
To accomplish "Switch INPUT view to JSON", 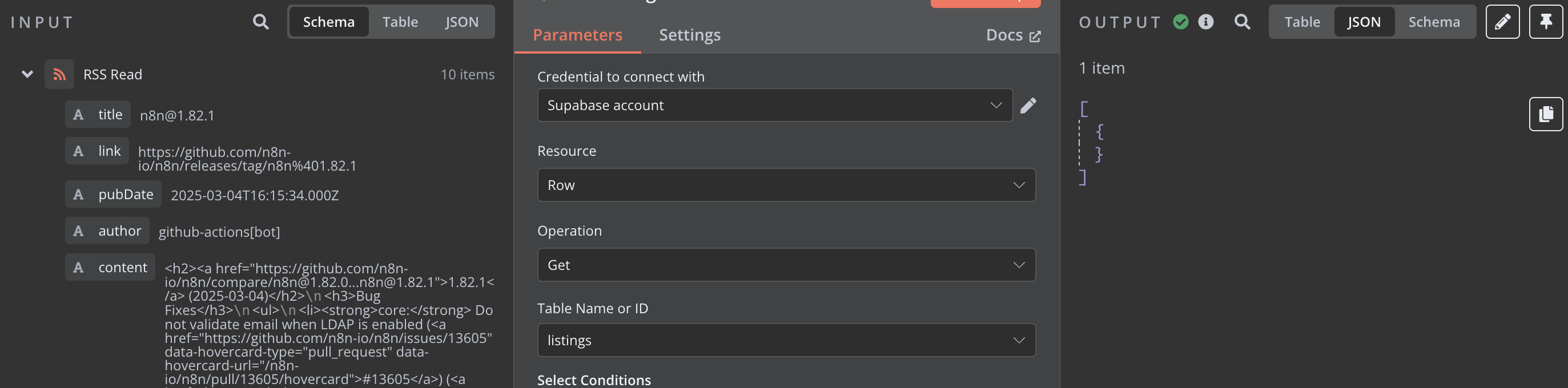I will point(461,22).
